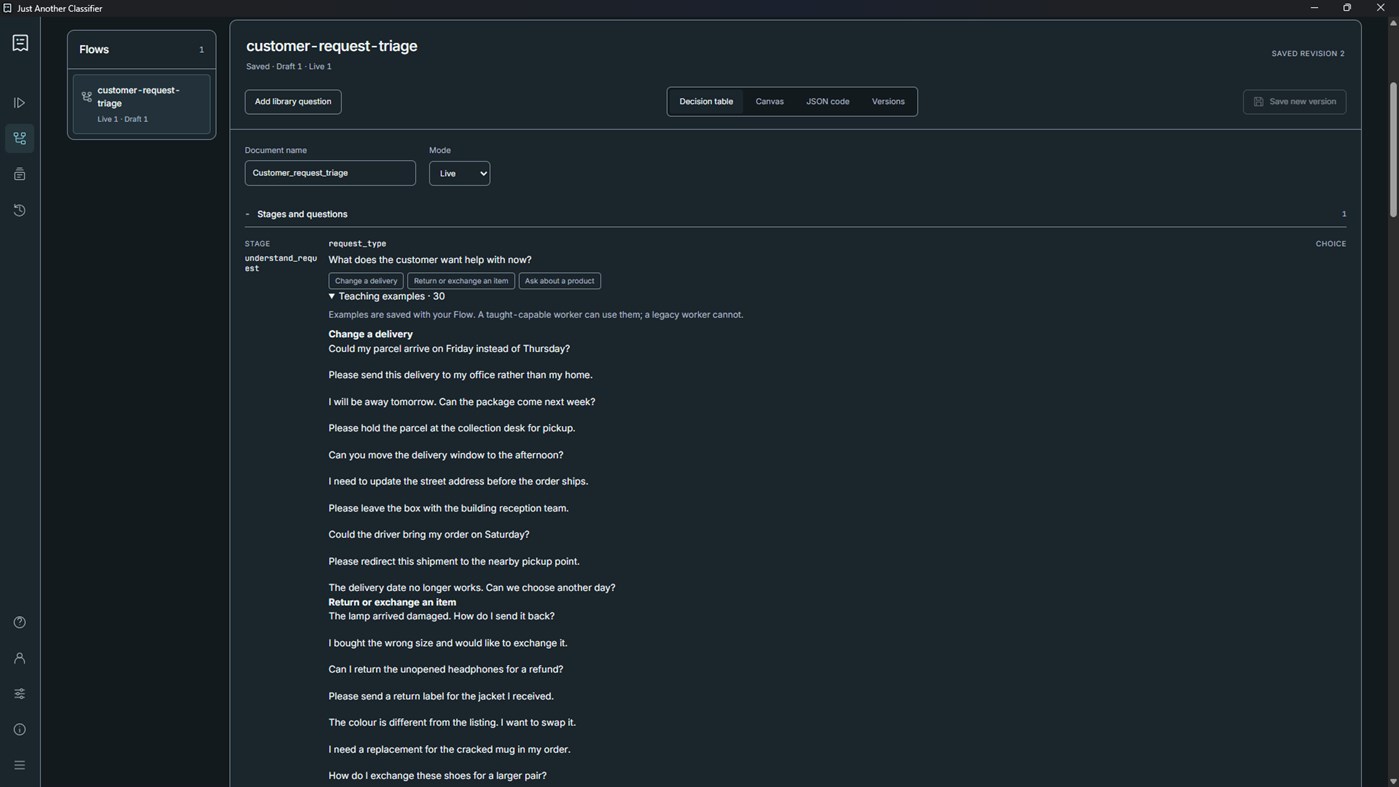Open the history clock icon in sidebar
The width and height of the screenshot is (1399, 787).
19,210
